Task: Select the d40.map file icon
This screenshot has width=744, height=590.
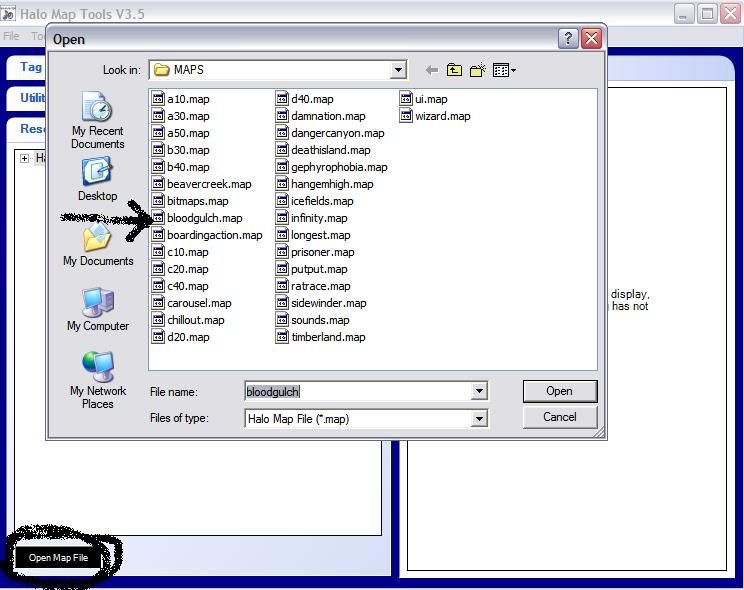Action: click(x=282, y=99)
